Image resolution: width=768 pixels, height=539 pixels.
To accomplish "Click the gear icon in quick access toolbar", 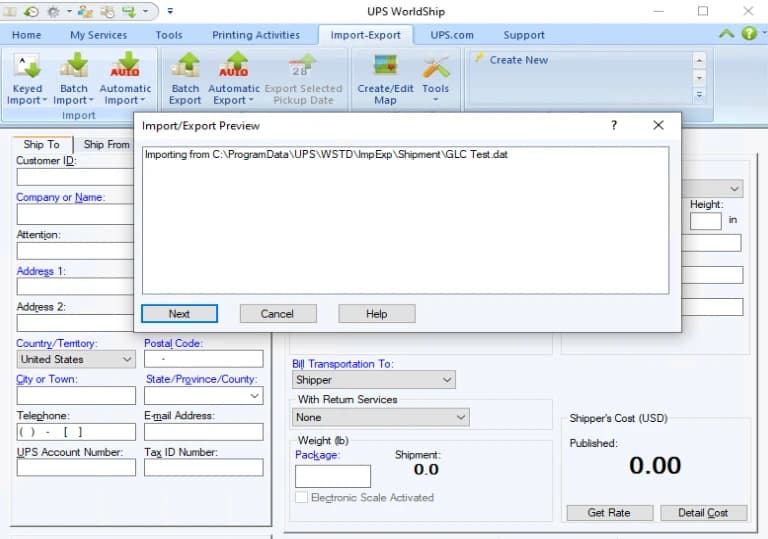I will [x=53, y=11].
